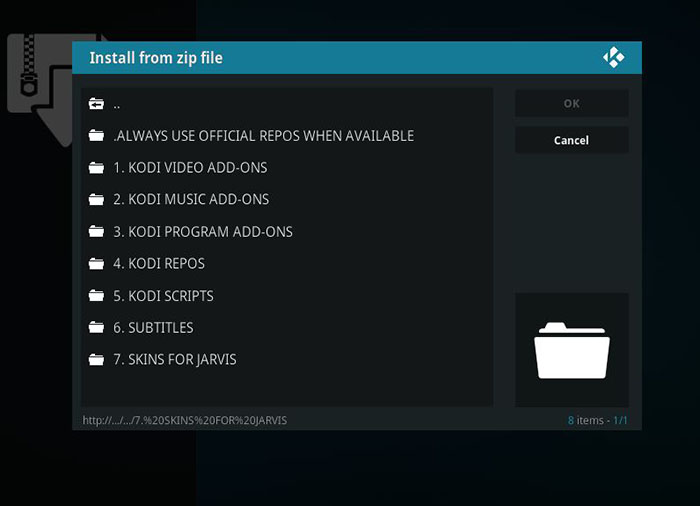Open '.ALWAYS USE OFFICIAL REPOS WHEN AVAILABLE' folder
700x506 pixels.
(287, 135)
